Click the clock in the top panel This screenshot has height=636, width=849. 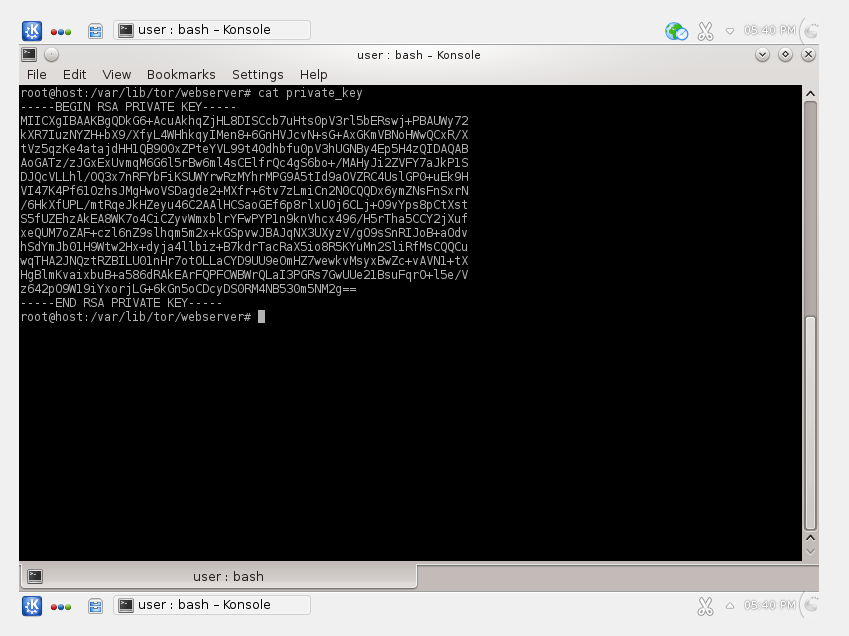click(x=768, y=31)
